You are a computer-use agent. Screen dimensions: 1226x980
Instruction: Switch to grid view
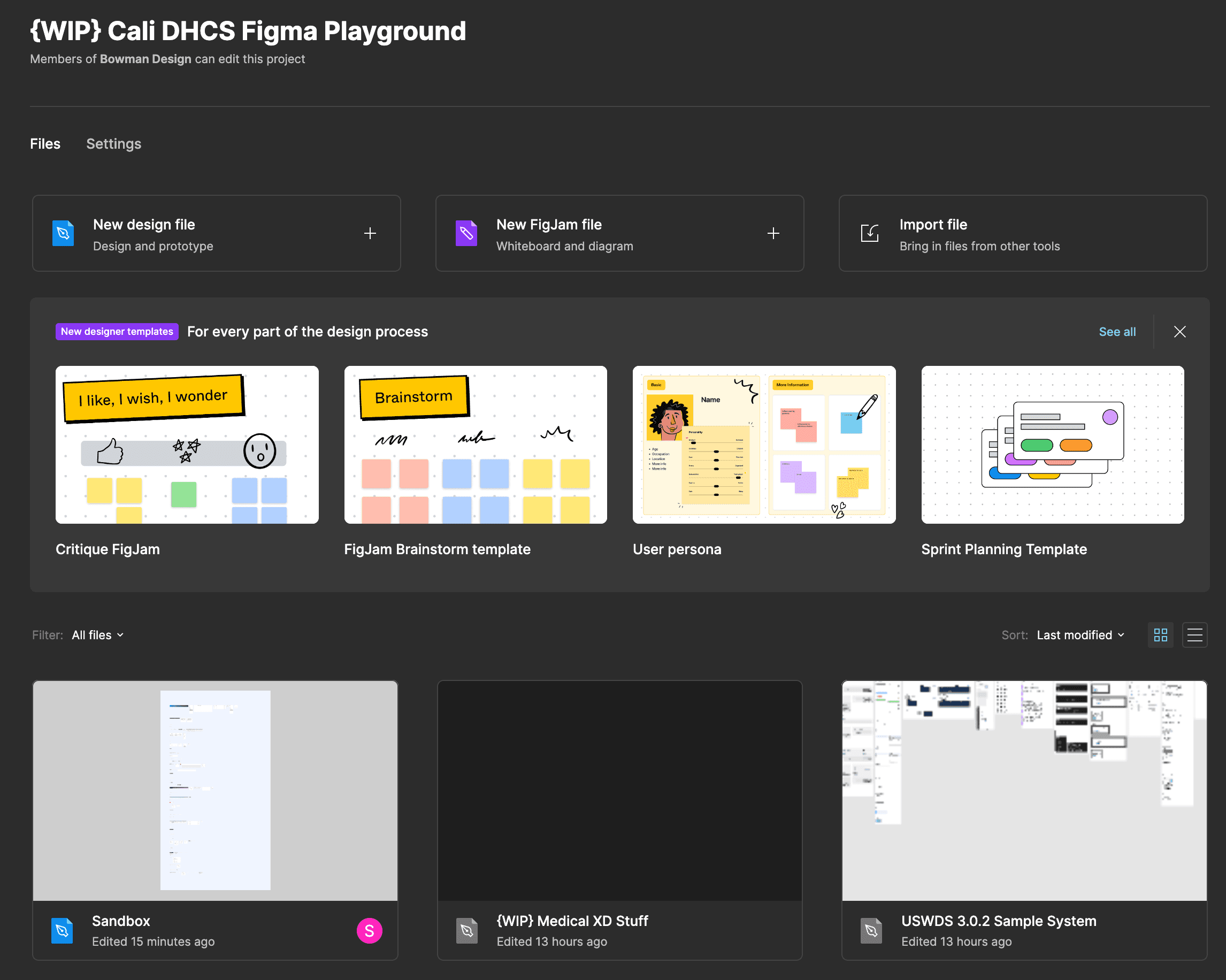[x=1161, y=635]
